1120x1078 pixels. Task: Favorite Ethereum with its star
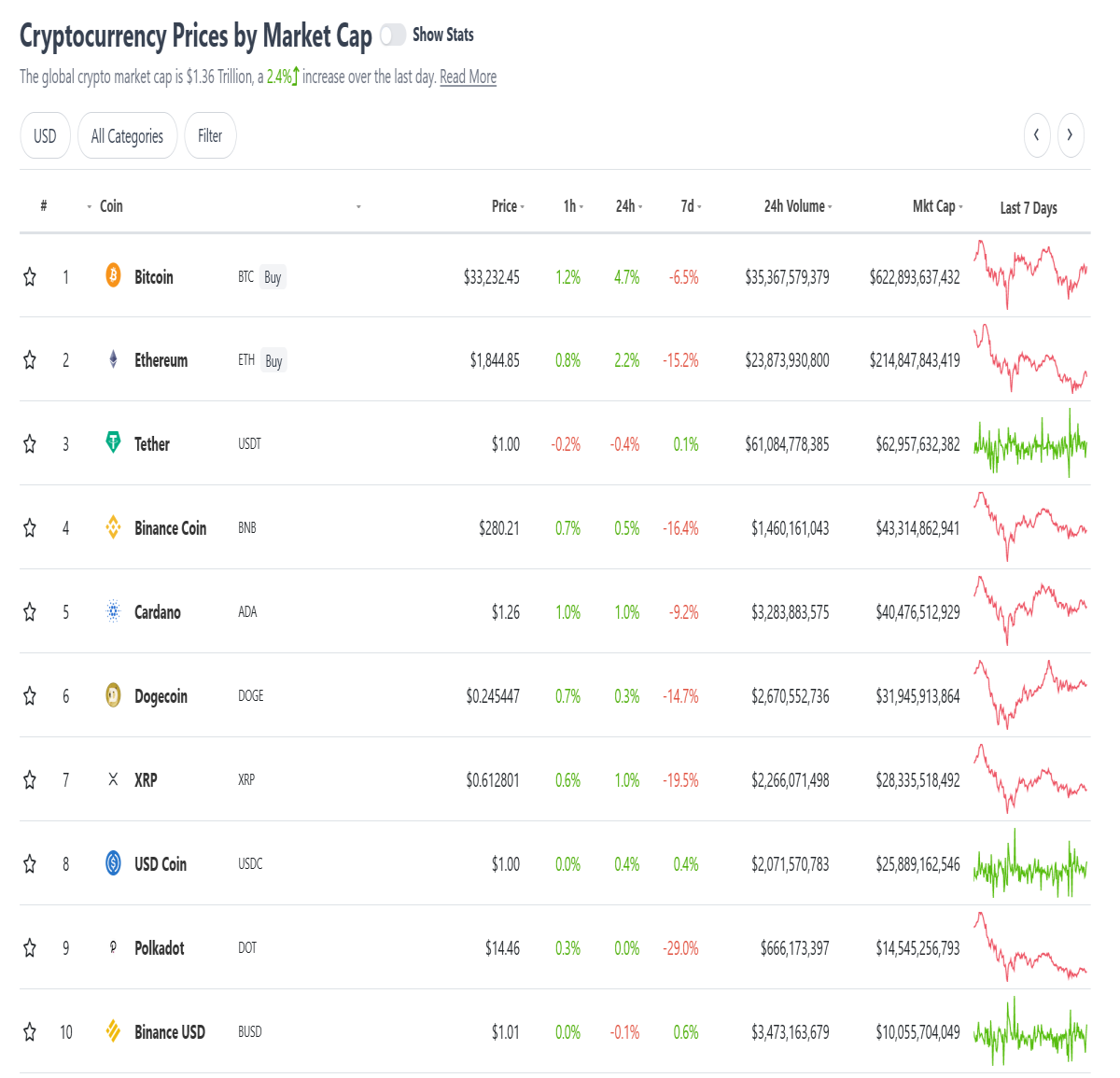[30, 360]
